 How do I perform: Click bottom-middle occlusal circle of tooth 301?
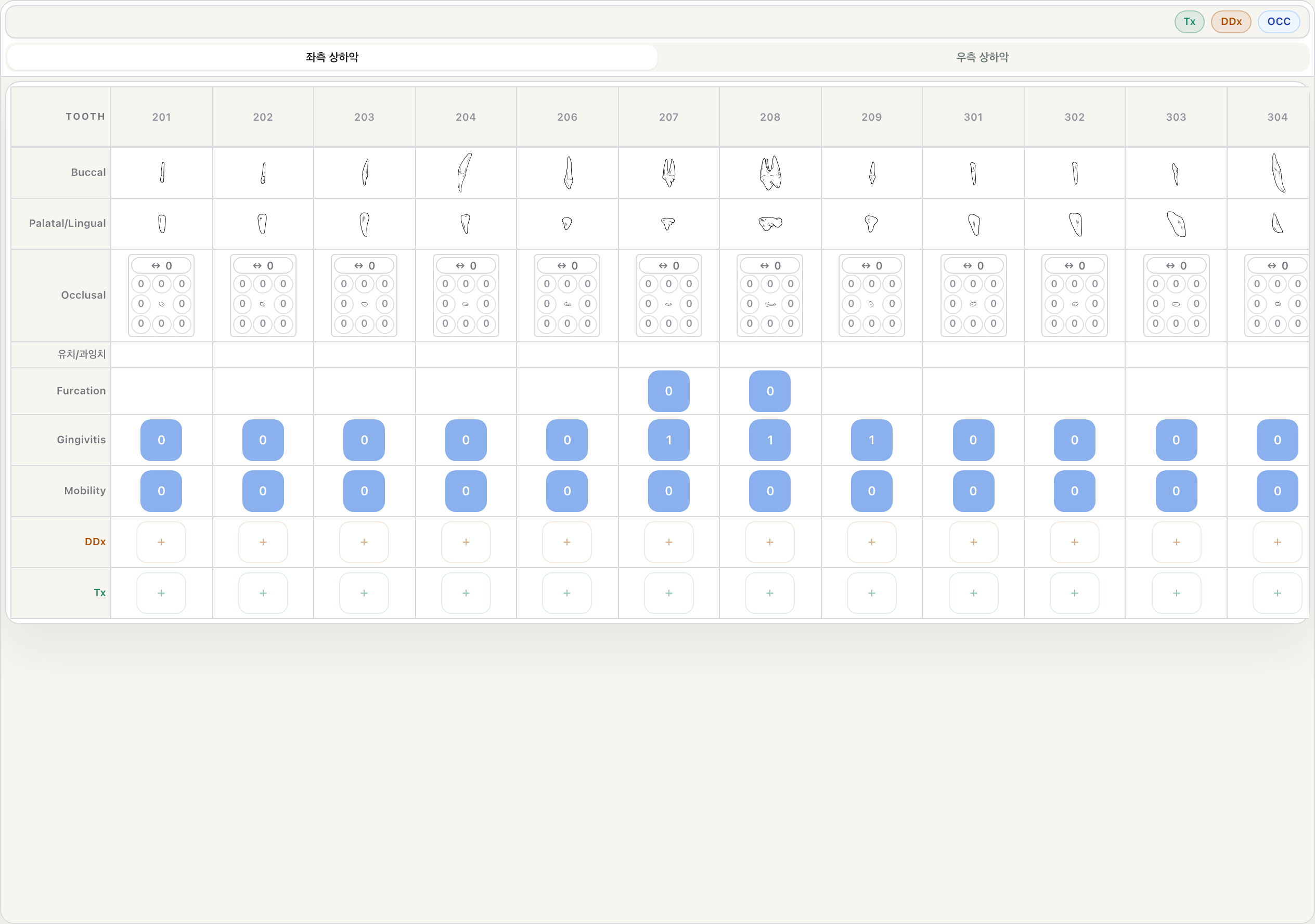tap(973, 324)
